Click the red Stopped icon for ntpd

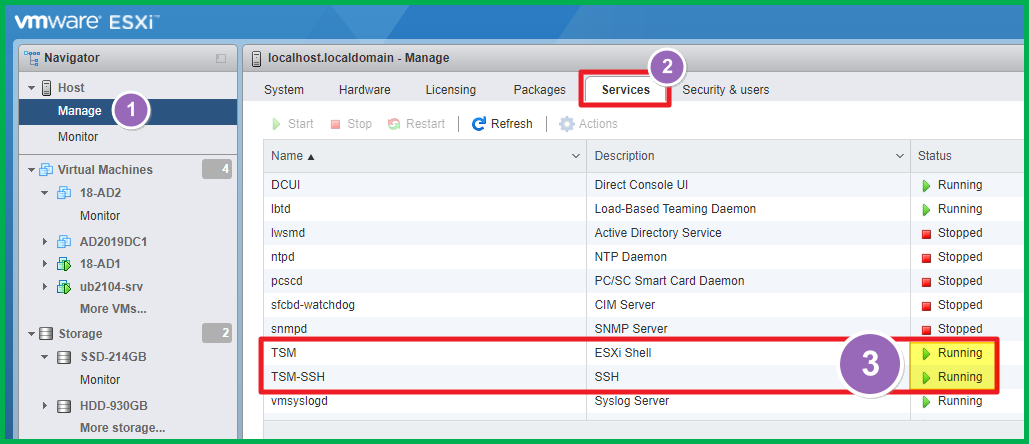[x=927, y=258]
